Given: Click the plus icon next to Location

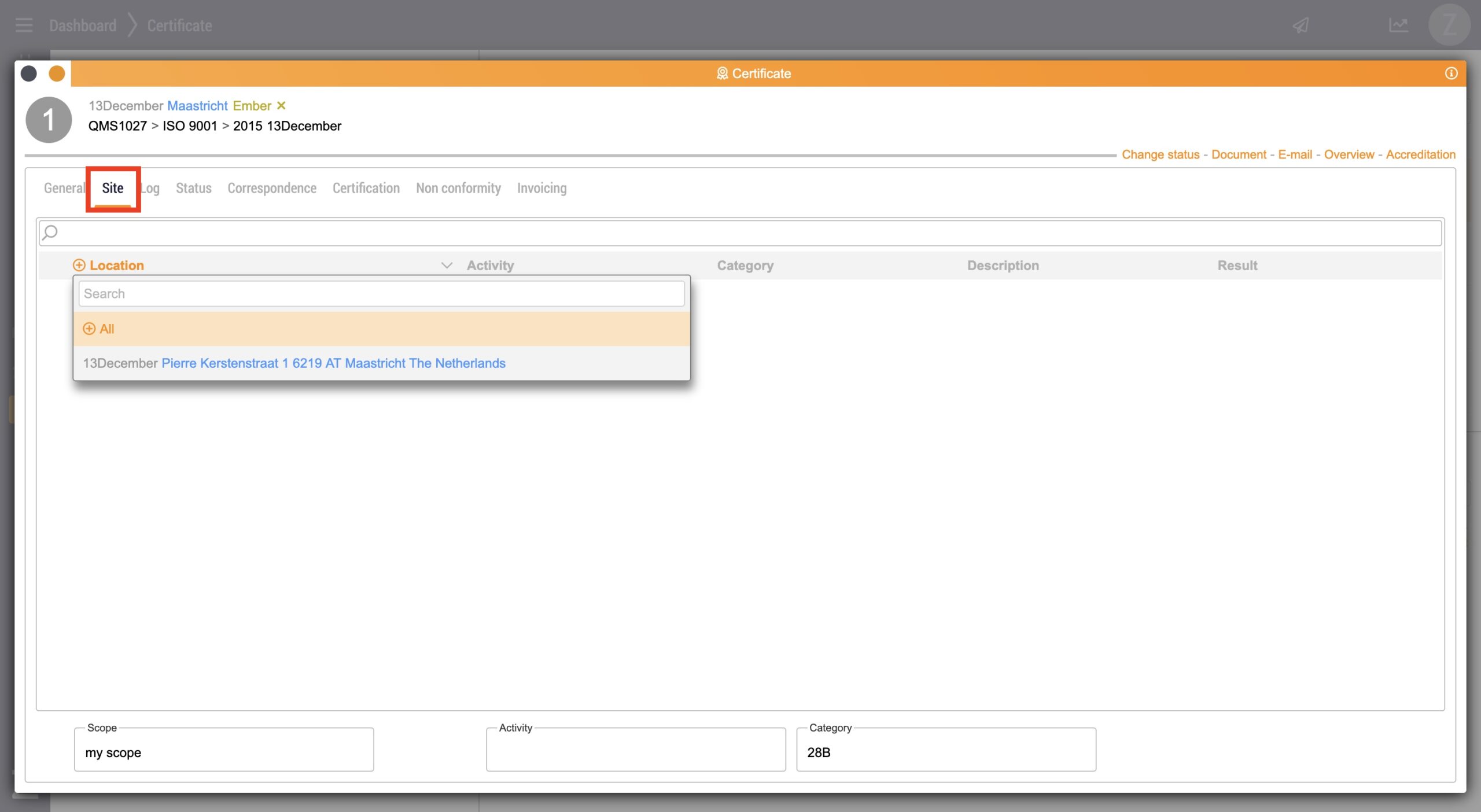Looking at the screenshot, I should tap(79, 265).
